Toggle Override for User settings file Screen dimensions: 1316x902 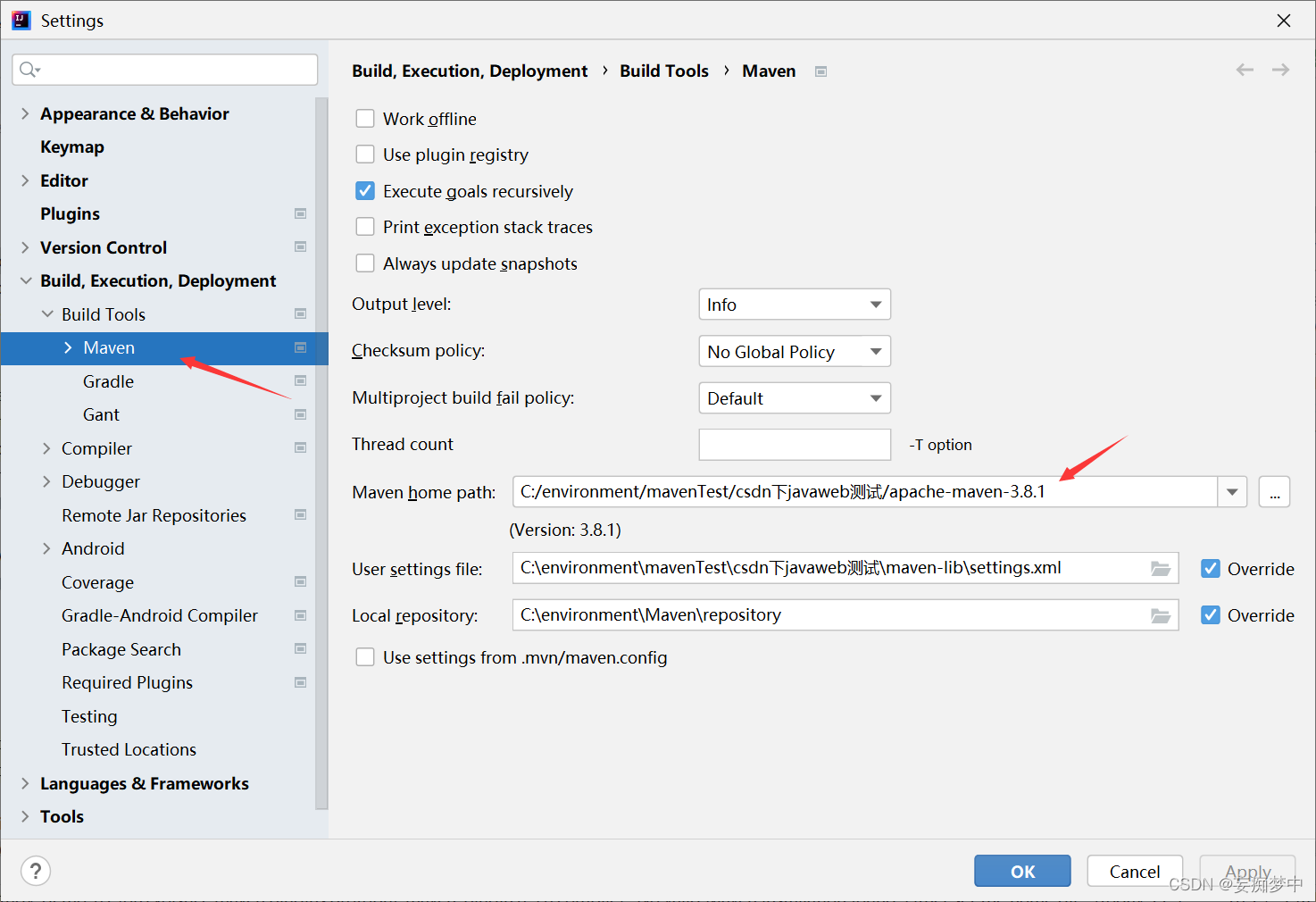(x=1211, y=569)
